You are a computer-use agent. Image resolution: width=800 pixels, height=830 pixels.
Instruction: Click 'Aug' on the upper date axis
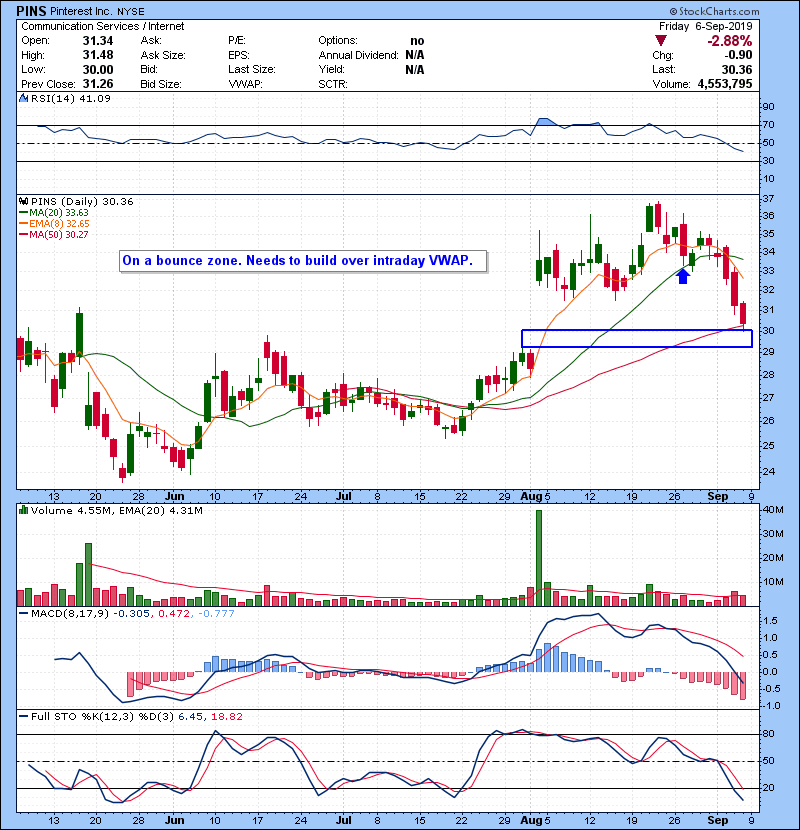click(531, 497)
